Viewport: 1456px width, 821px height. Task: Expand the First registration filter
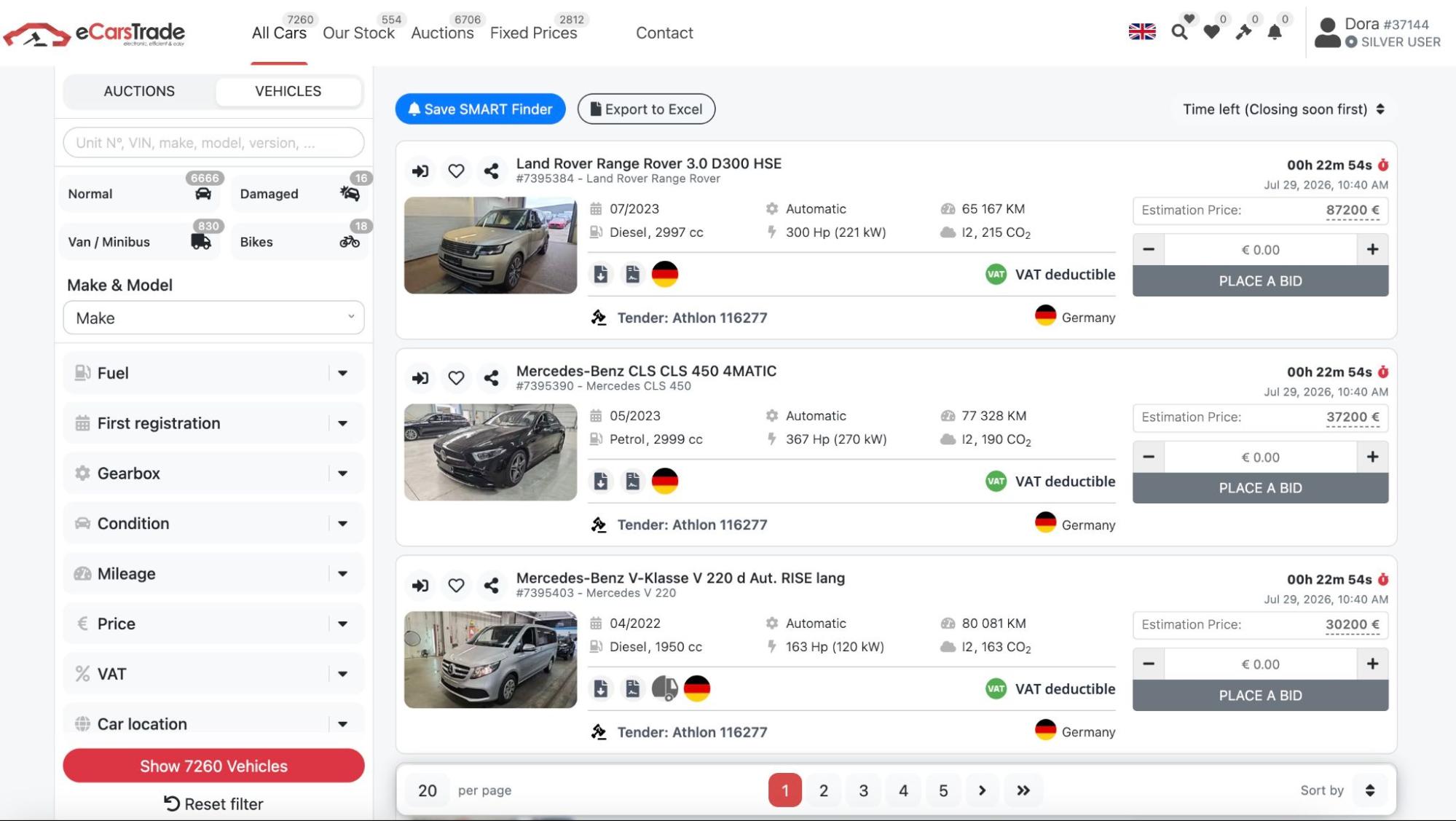point(213,423)
